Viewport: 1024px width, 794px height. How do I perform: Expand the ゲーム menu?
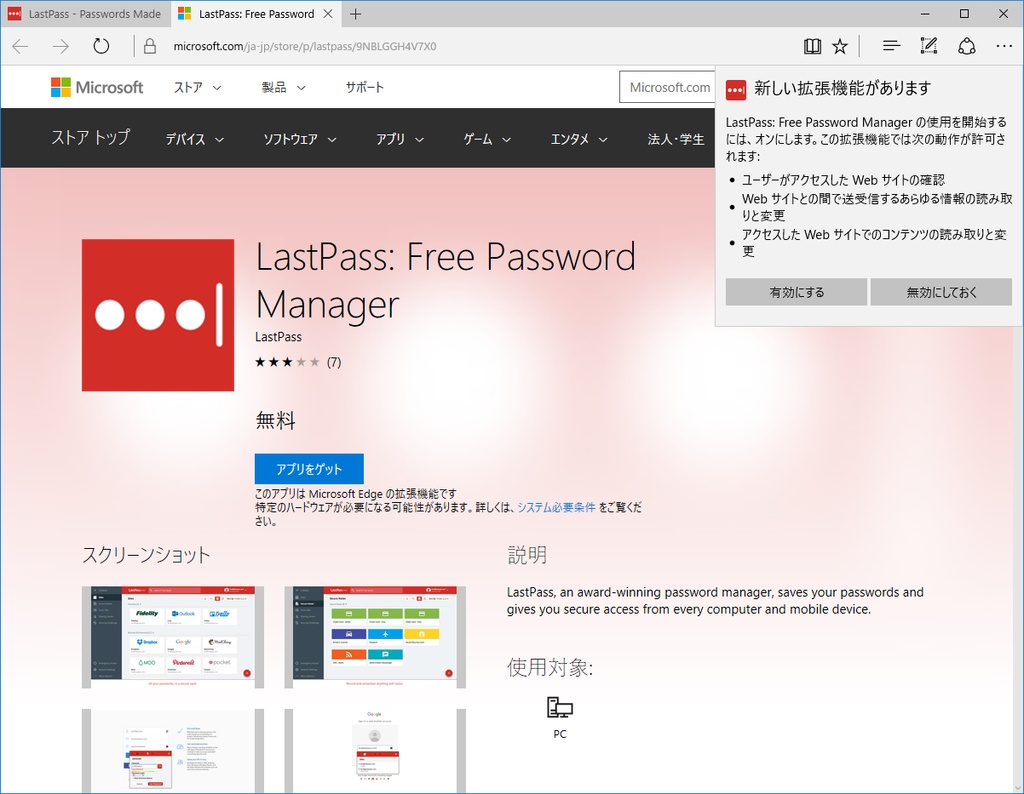[487, 139]
